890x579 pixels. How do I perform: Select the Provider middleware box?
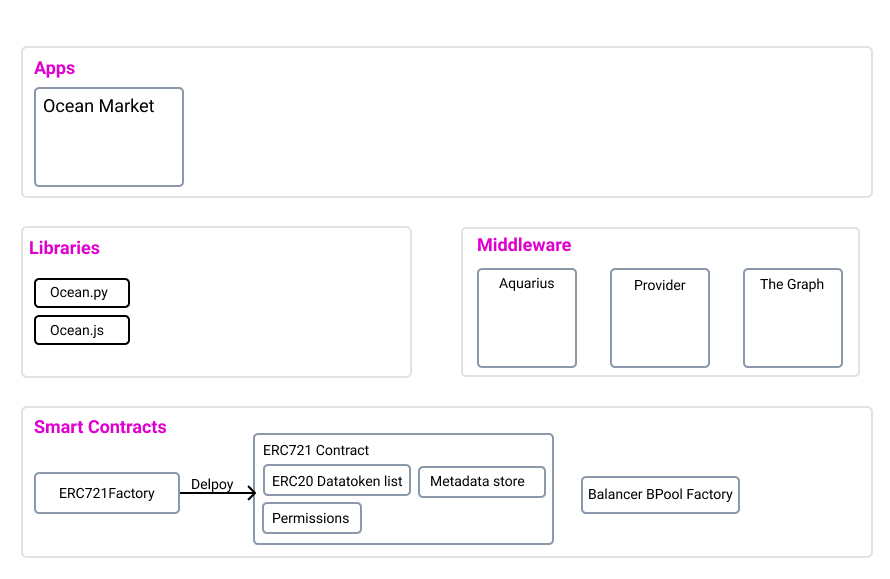(660, 318)
